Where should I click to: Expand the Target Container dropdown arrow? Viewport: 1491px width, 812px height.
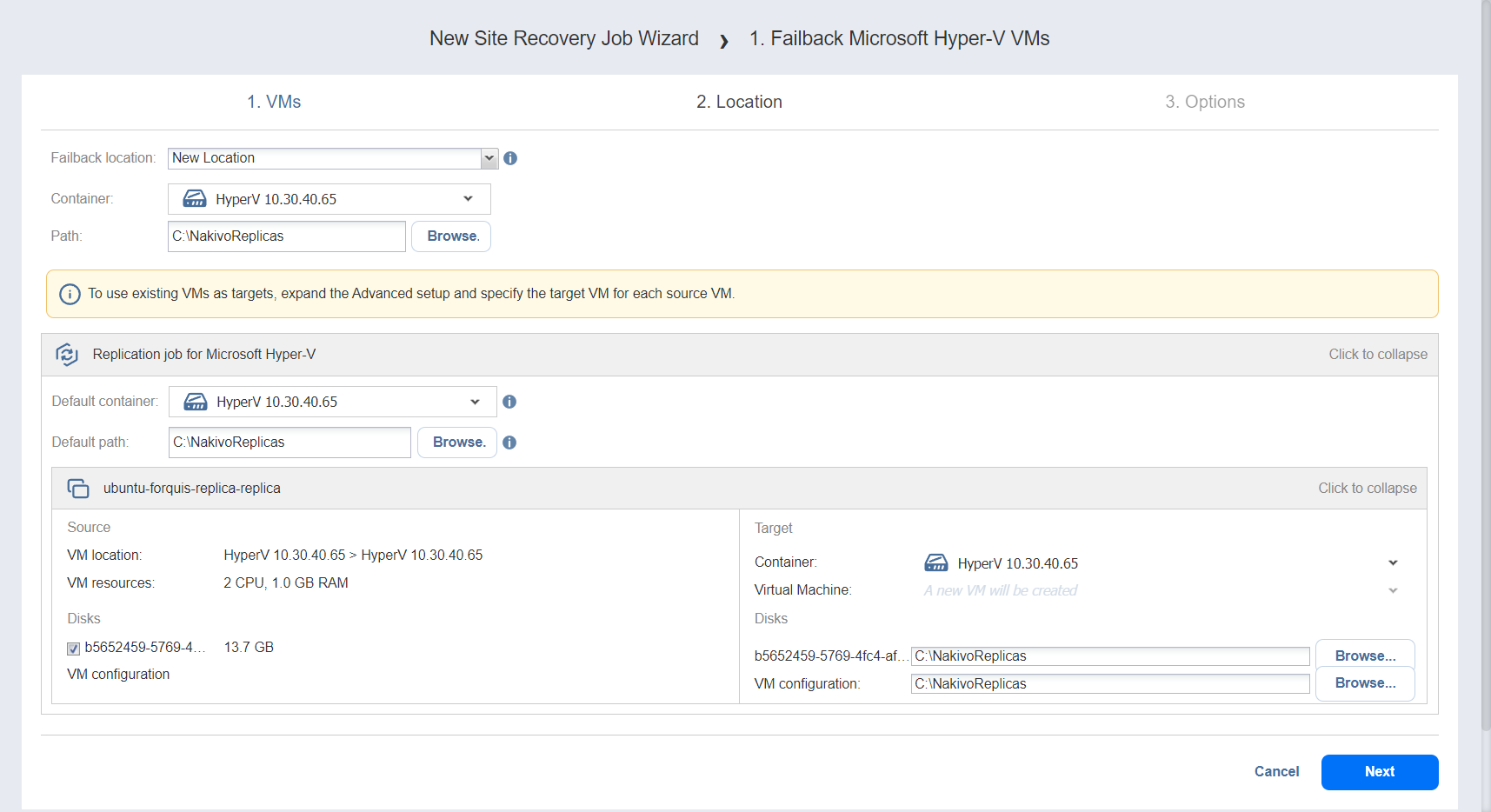1393,563
